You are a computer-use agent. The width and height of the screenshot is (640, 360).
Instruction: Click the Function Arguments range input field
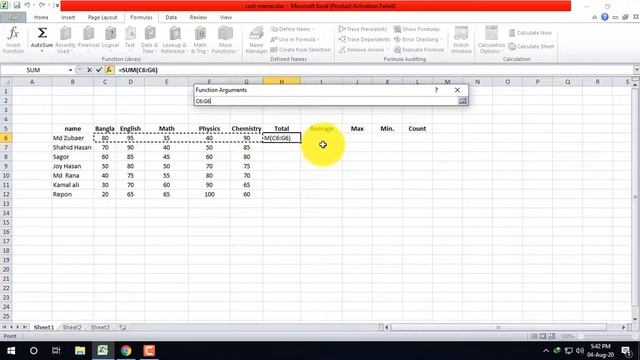tap(326, 101)
